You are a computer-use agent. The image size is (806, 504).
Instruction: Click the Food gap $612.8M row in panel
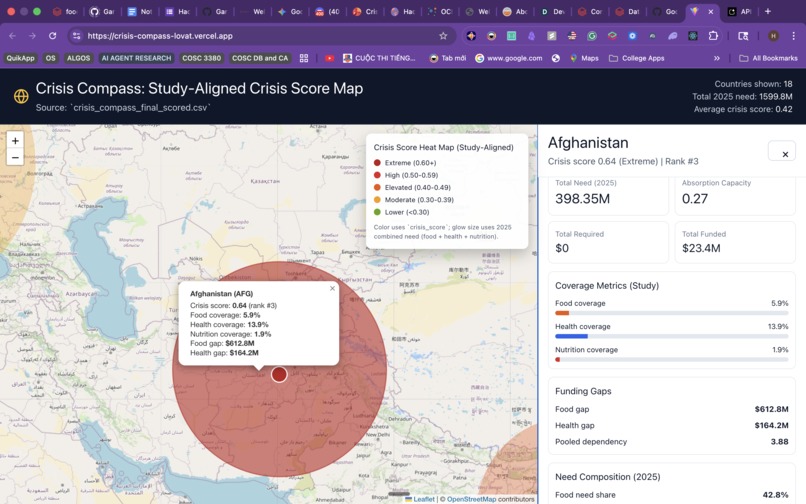671,409
